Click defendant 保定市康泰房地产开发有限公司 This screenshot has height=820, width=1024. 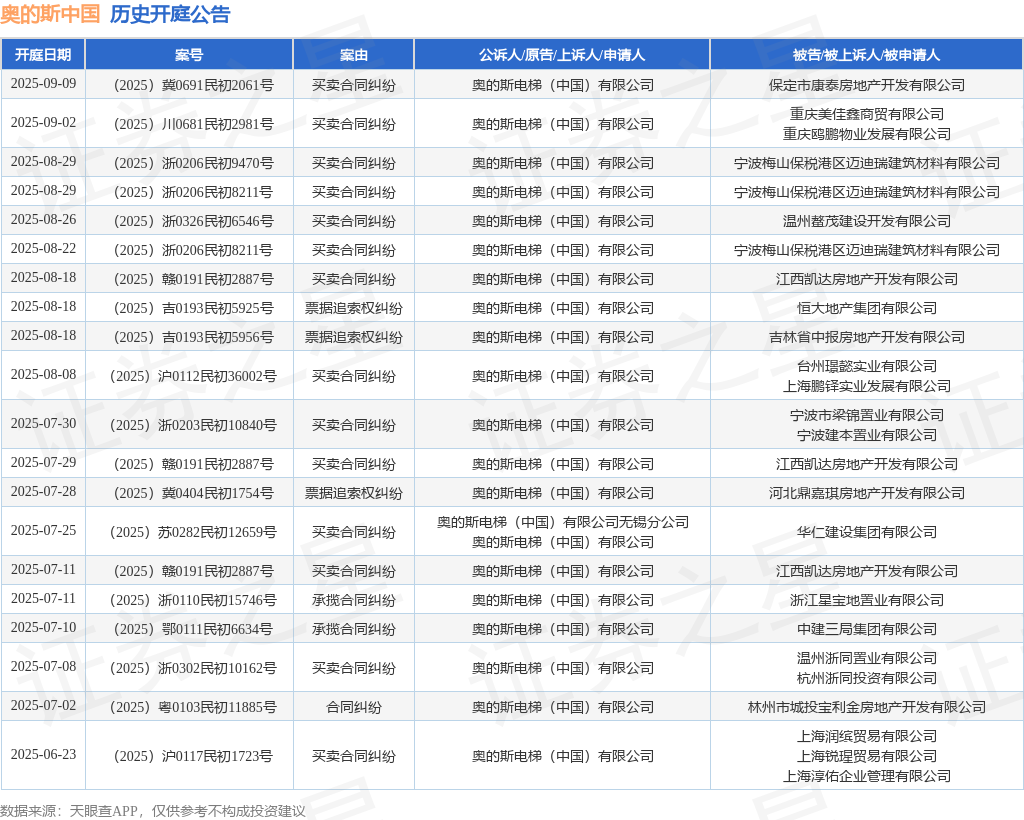867,85
